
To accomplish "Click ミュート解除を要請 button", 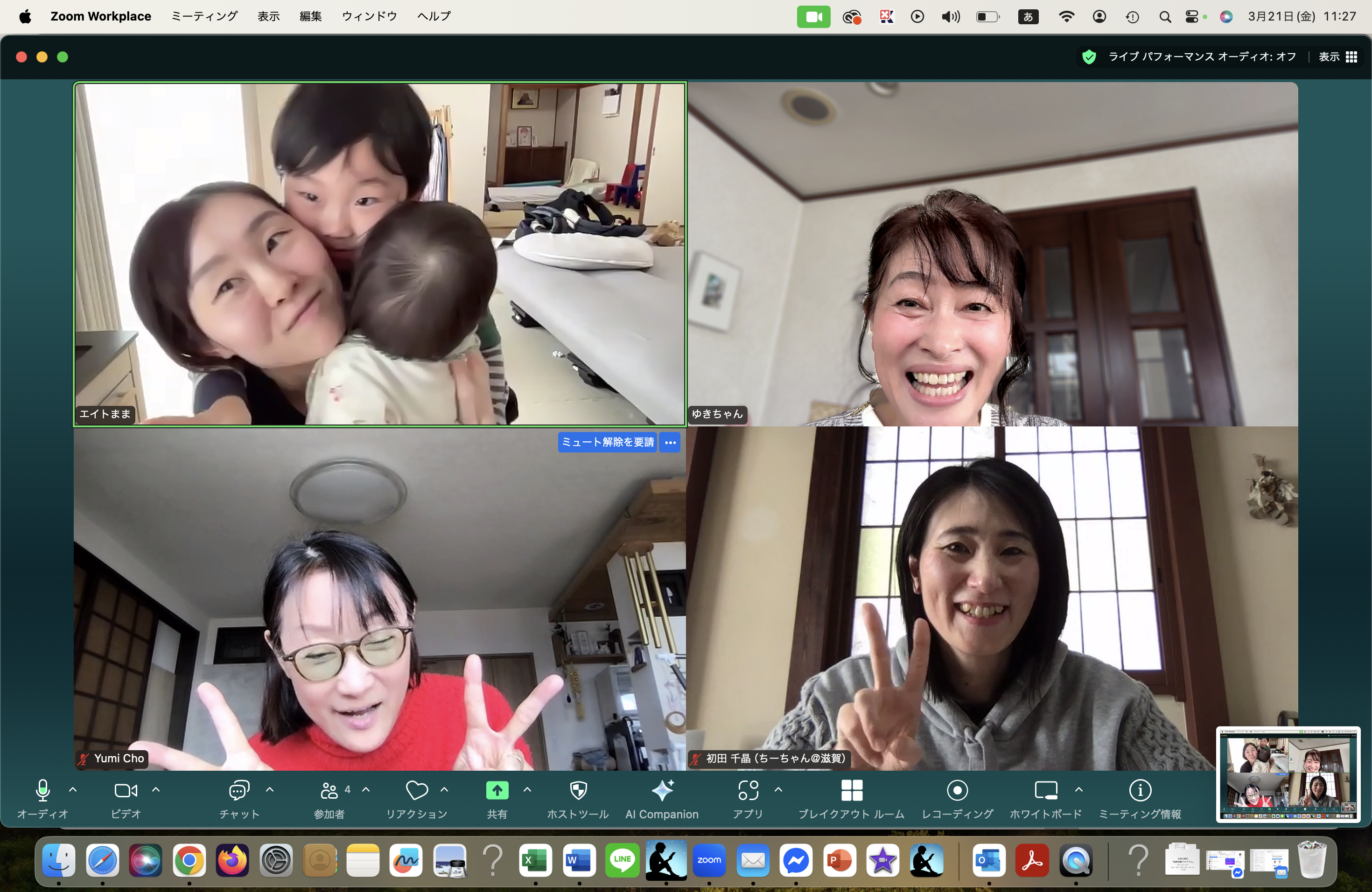I will (x=608, y=442).
